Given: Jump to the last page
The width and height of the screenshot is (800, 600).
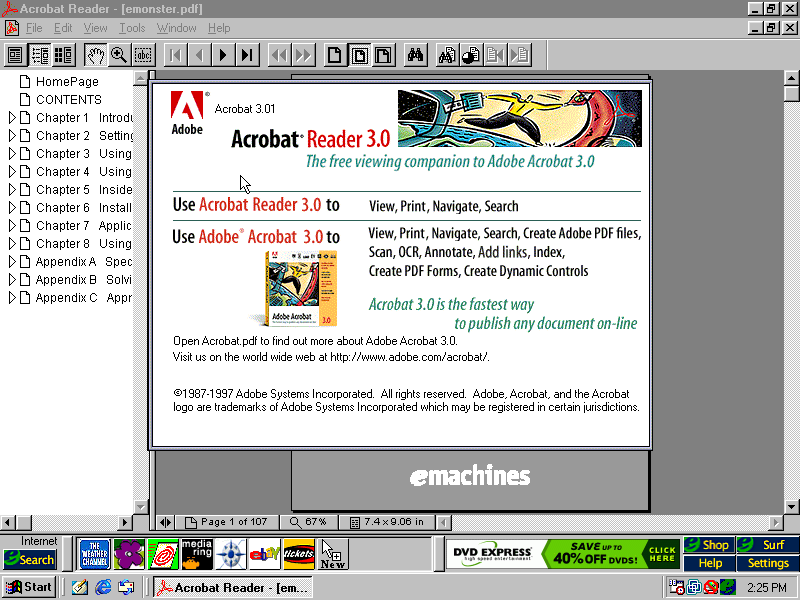Looking at the screenshot, I should 247,55.
